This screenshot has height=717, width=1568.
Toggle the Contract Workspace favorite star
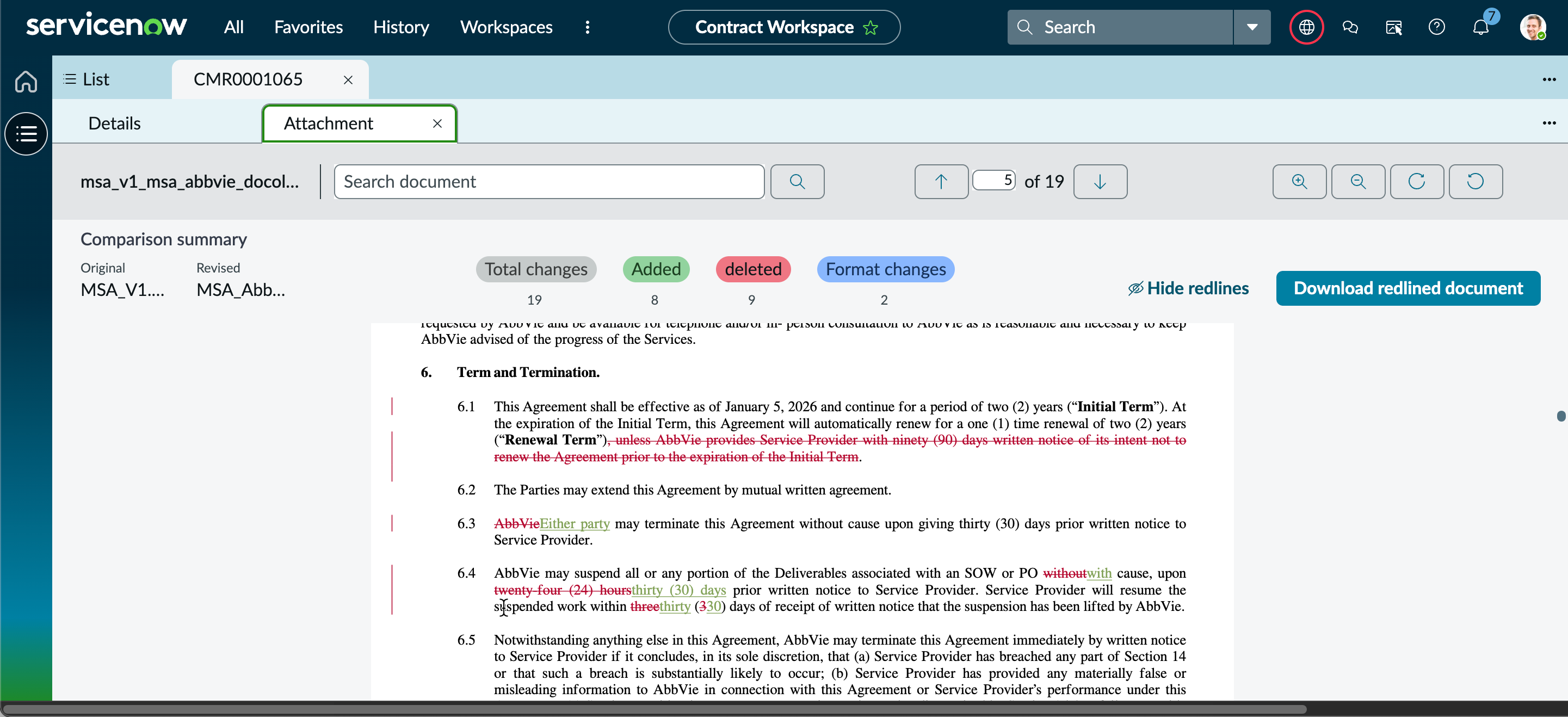click(x=871, y=27)
